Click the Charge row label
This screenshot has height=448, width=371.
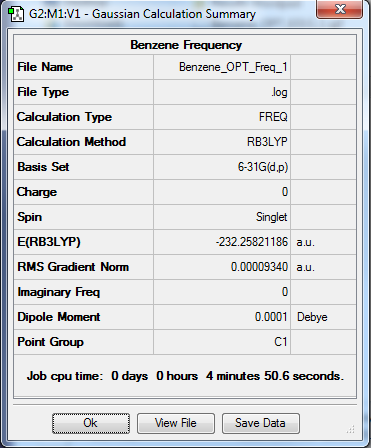pos(37,192)
